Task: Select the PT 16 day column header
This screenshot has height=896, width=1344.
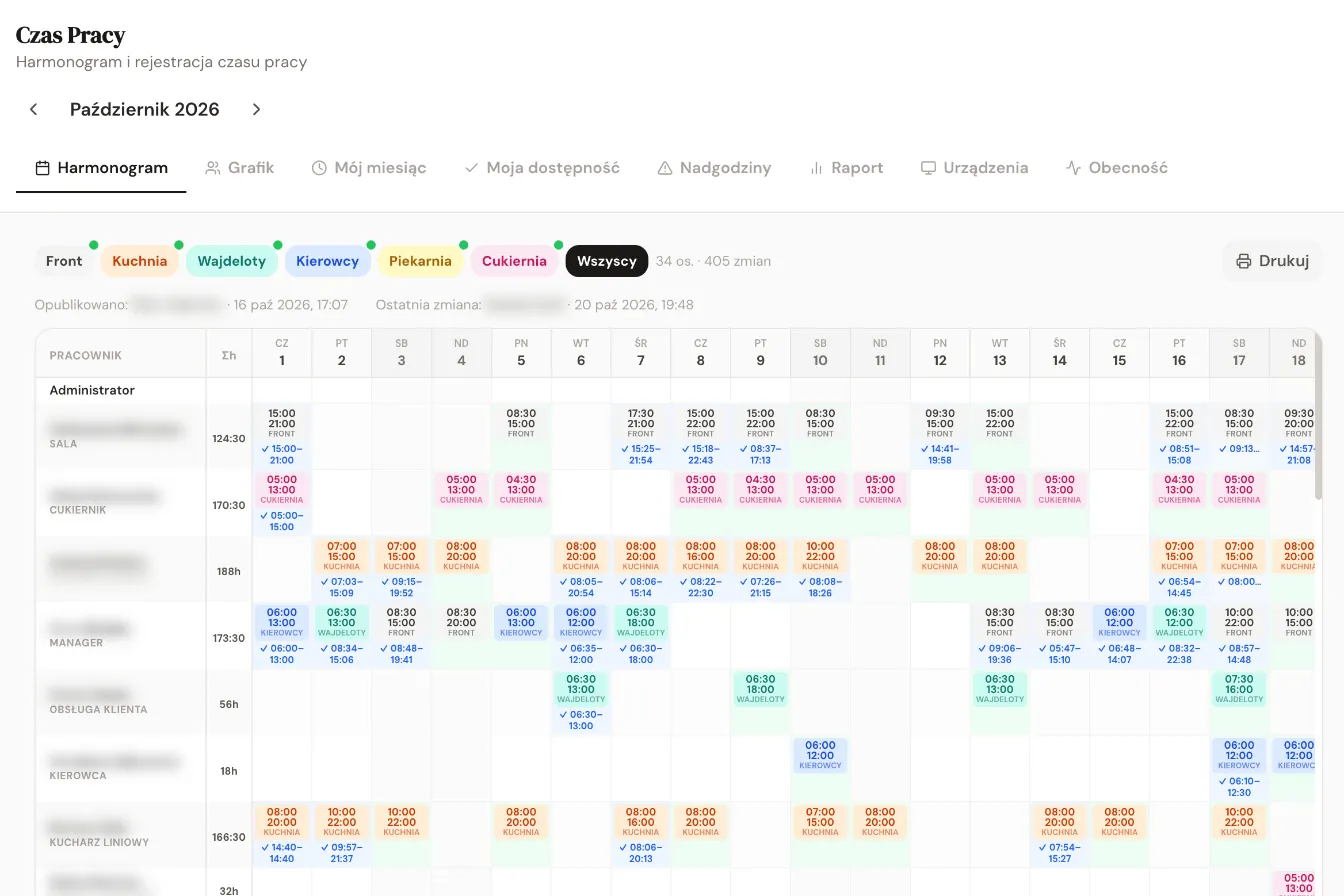Action: 1179,352
